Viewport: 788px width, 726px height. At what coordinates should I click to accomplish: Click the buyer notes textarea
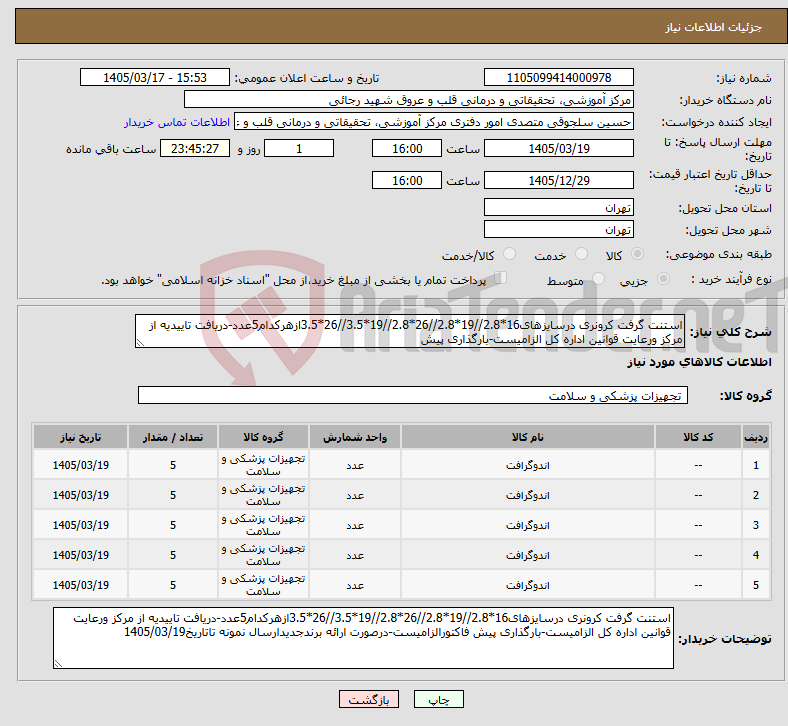click(363, 638)
